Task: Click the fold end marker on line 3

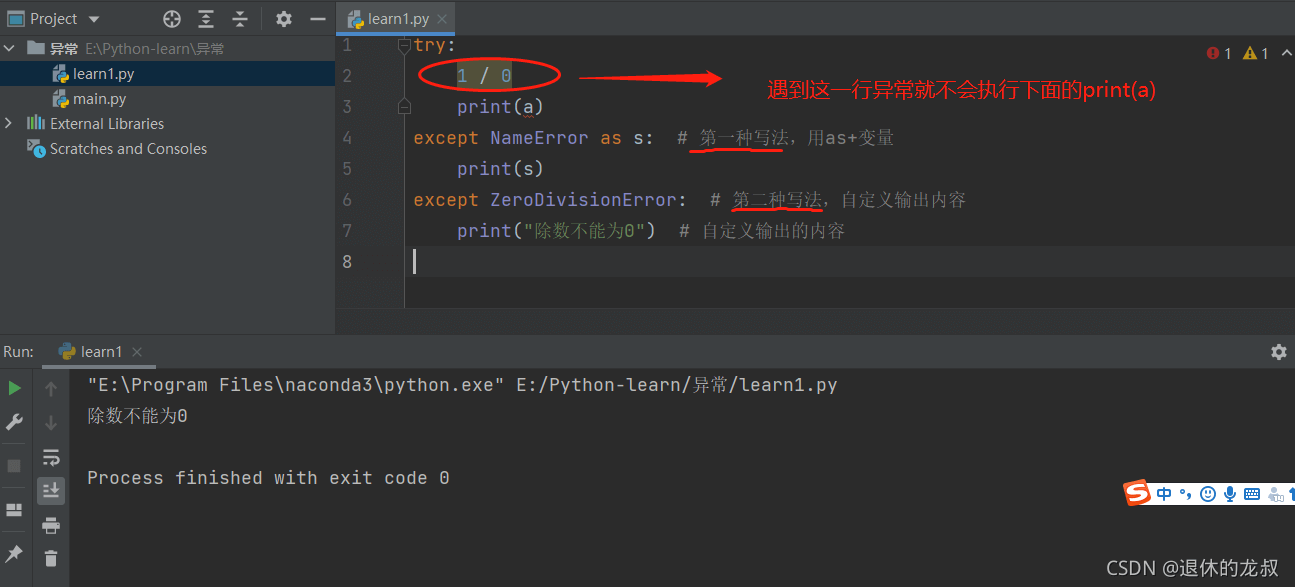Action: coord(404,106)
